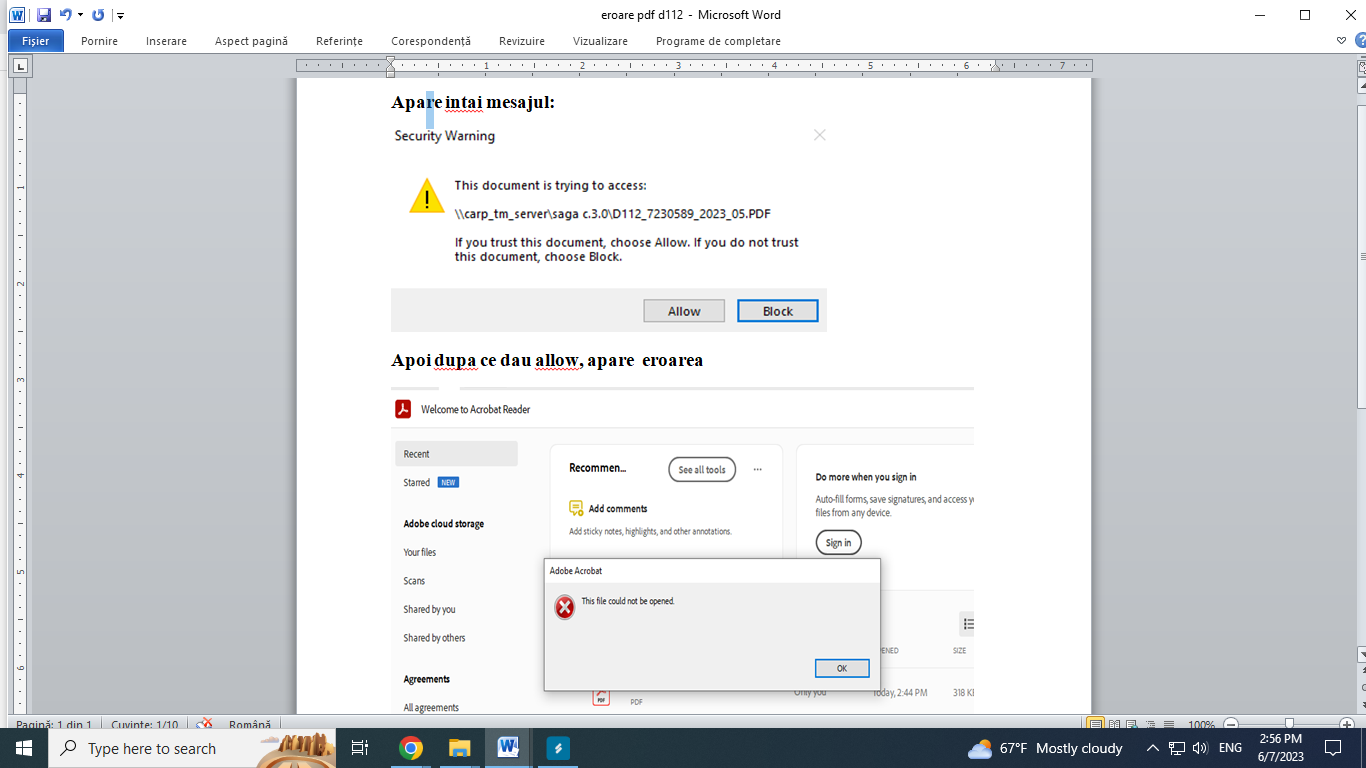1366x768 pixels.
Task: Open Customize Quick Access Toolbar dropdown
Action: pos(120,15)
